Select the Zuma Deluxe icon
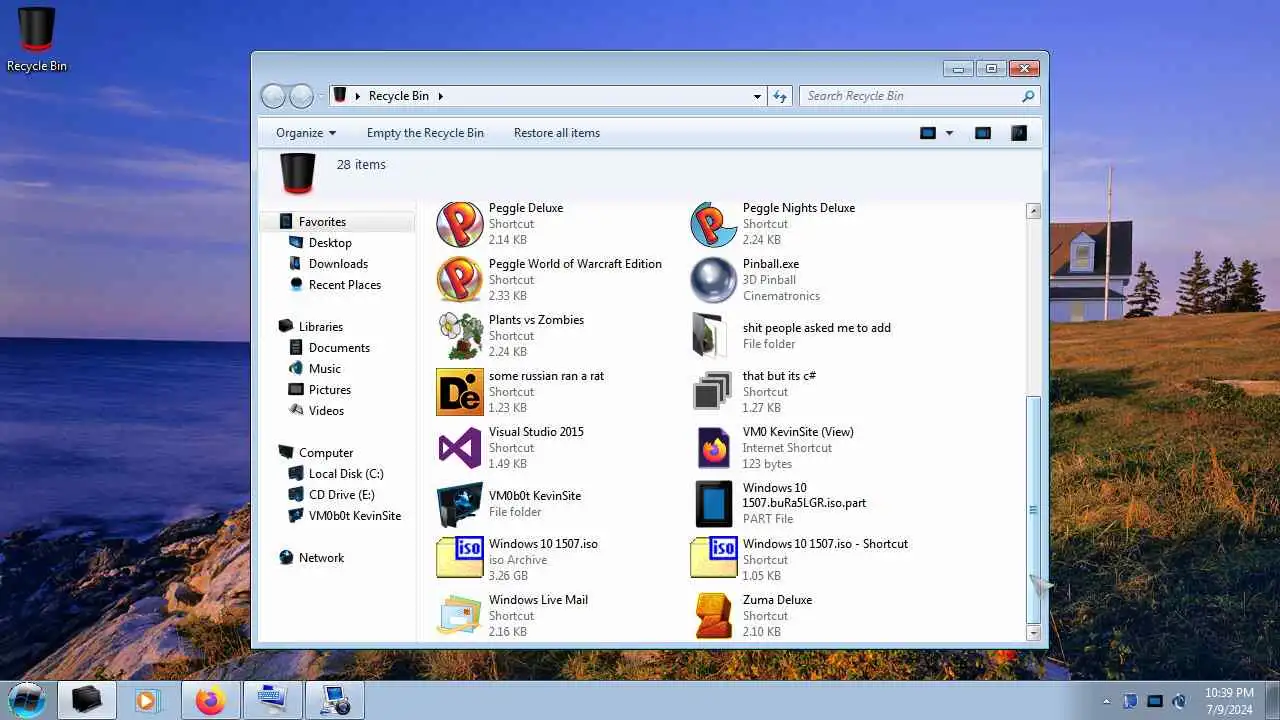The width and height of the screenshot is (1280, 720). pyautogui.click(x=714, y=616)
